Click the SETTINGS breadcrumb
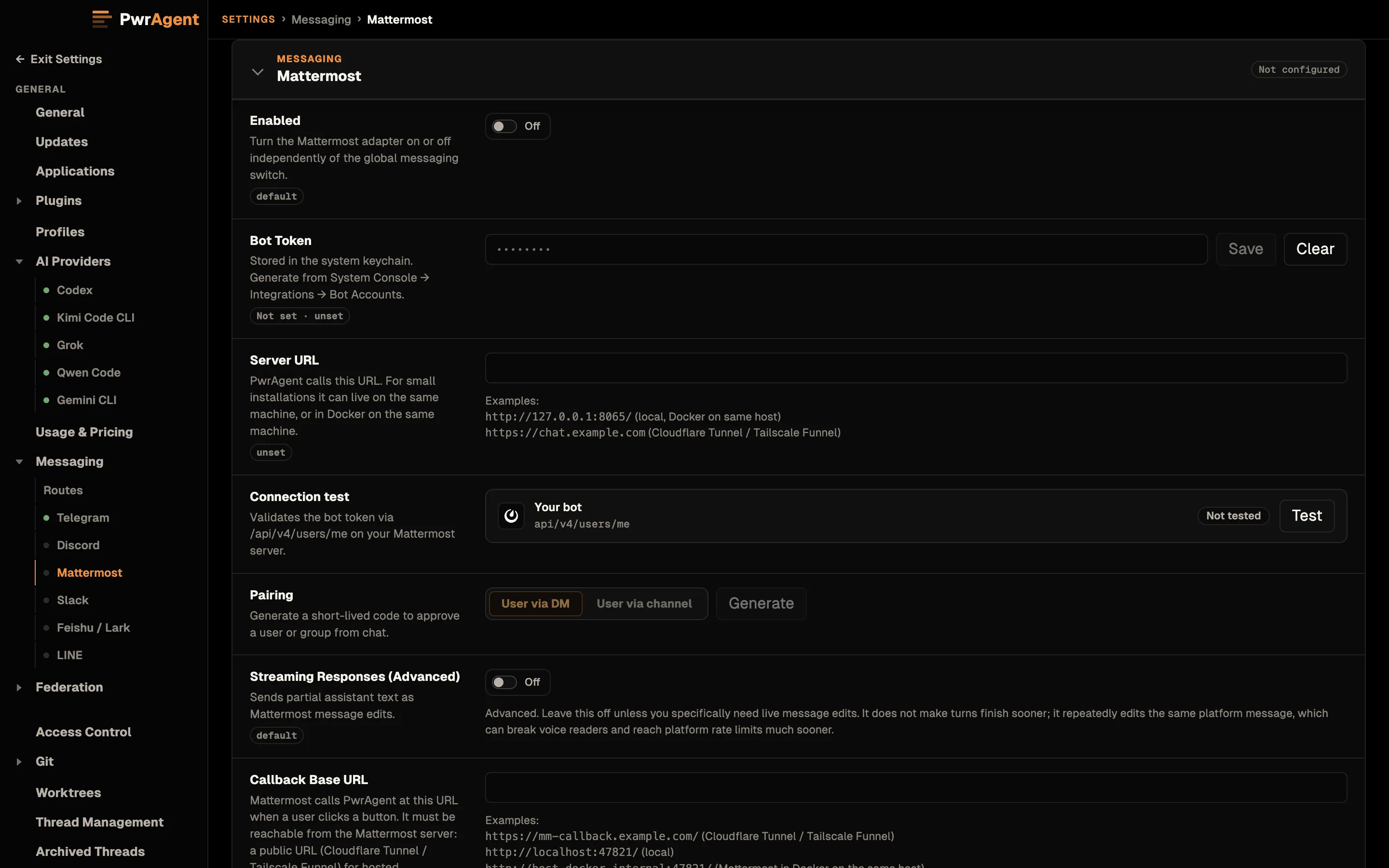This screenshot has width=1389, height=868. (248, 19)
